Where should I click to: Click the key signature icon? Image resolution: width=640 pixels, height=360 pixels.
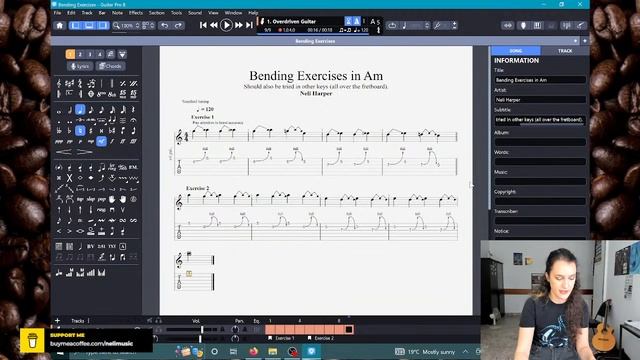pyautogui.click(x=70, y=83)
